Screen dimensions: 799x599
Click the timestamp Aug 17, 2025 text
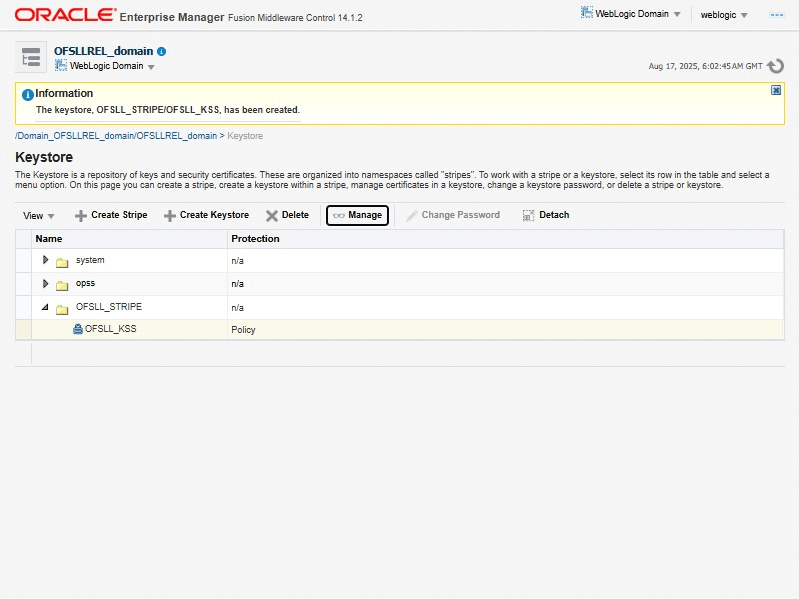point(705,66)
